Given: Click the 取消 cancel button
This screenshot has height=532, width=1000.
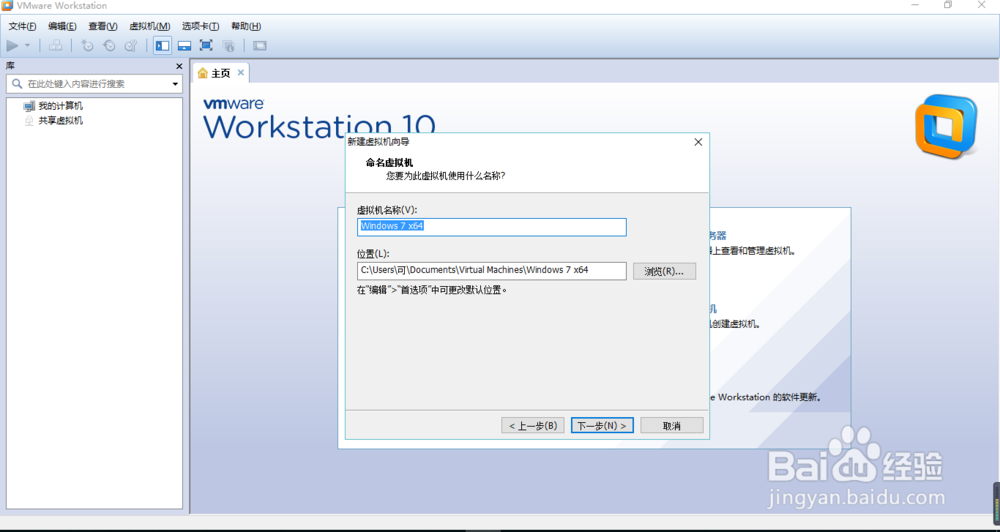Looking at the screenshot, I should tap(672, 425).
